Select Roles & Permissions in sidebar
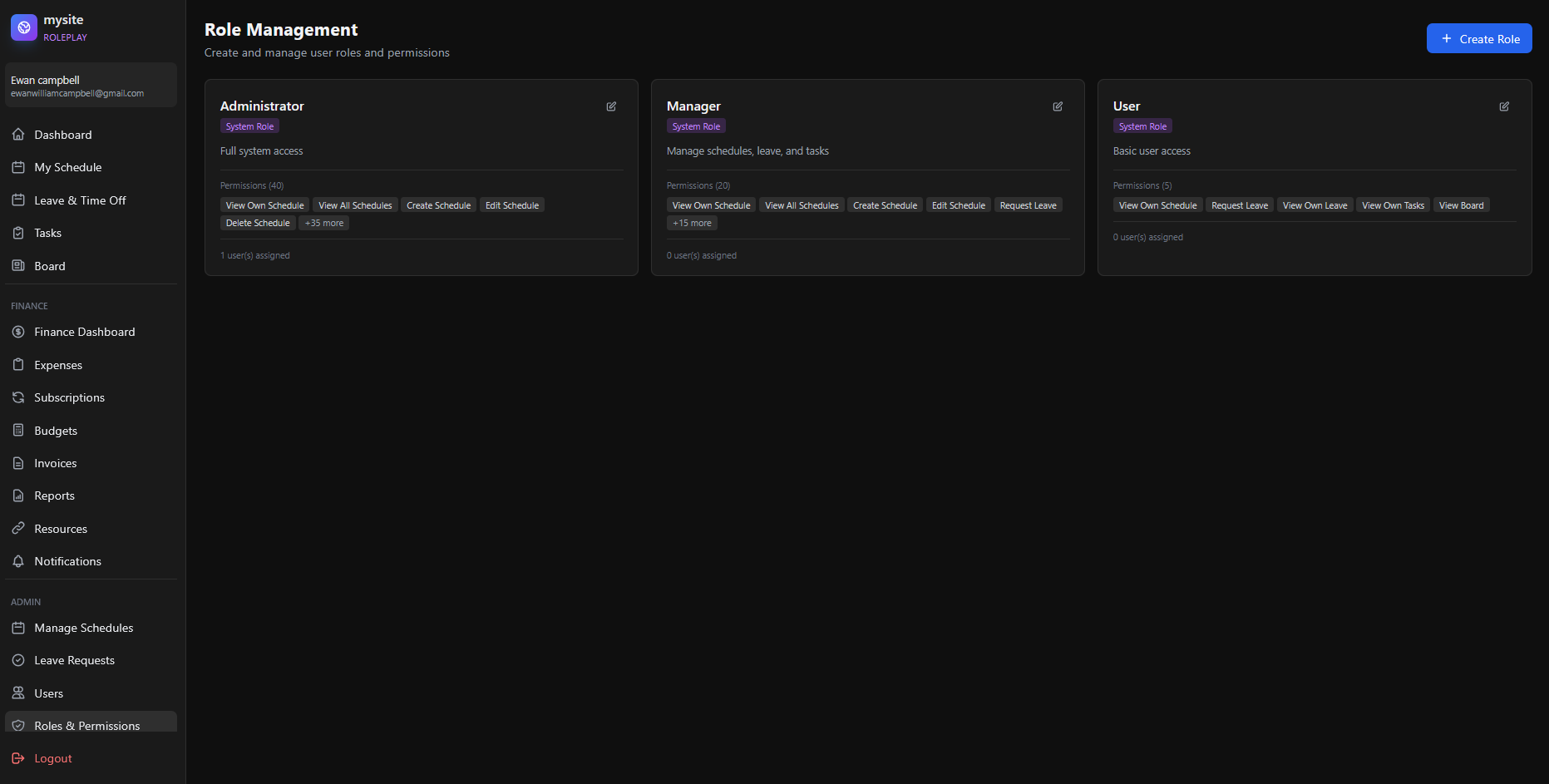 (86, 725)
